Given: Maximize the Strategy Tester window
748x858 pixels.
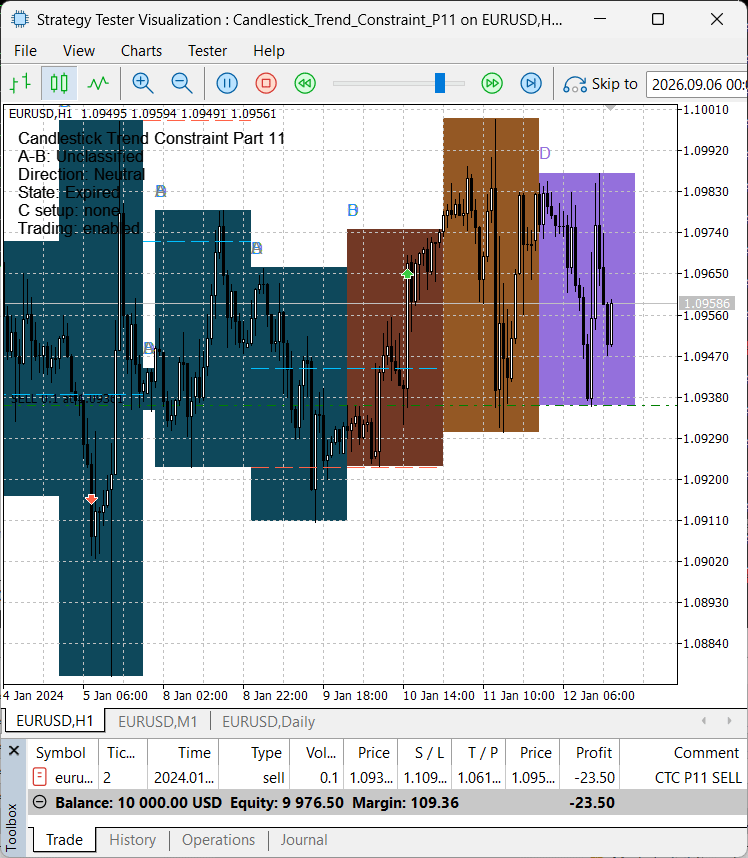Looking at the screenshot, I should click(658, 20).
